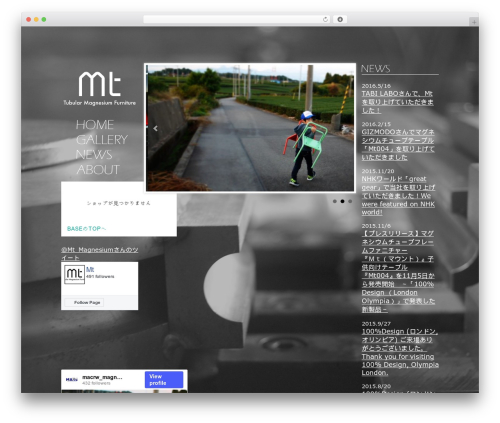The height and width of the screenshot is (423, 500).
Task: Click the Instagram View profile button
Action: (164, 380)
